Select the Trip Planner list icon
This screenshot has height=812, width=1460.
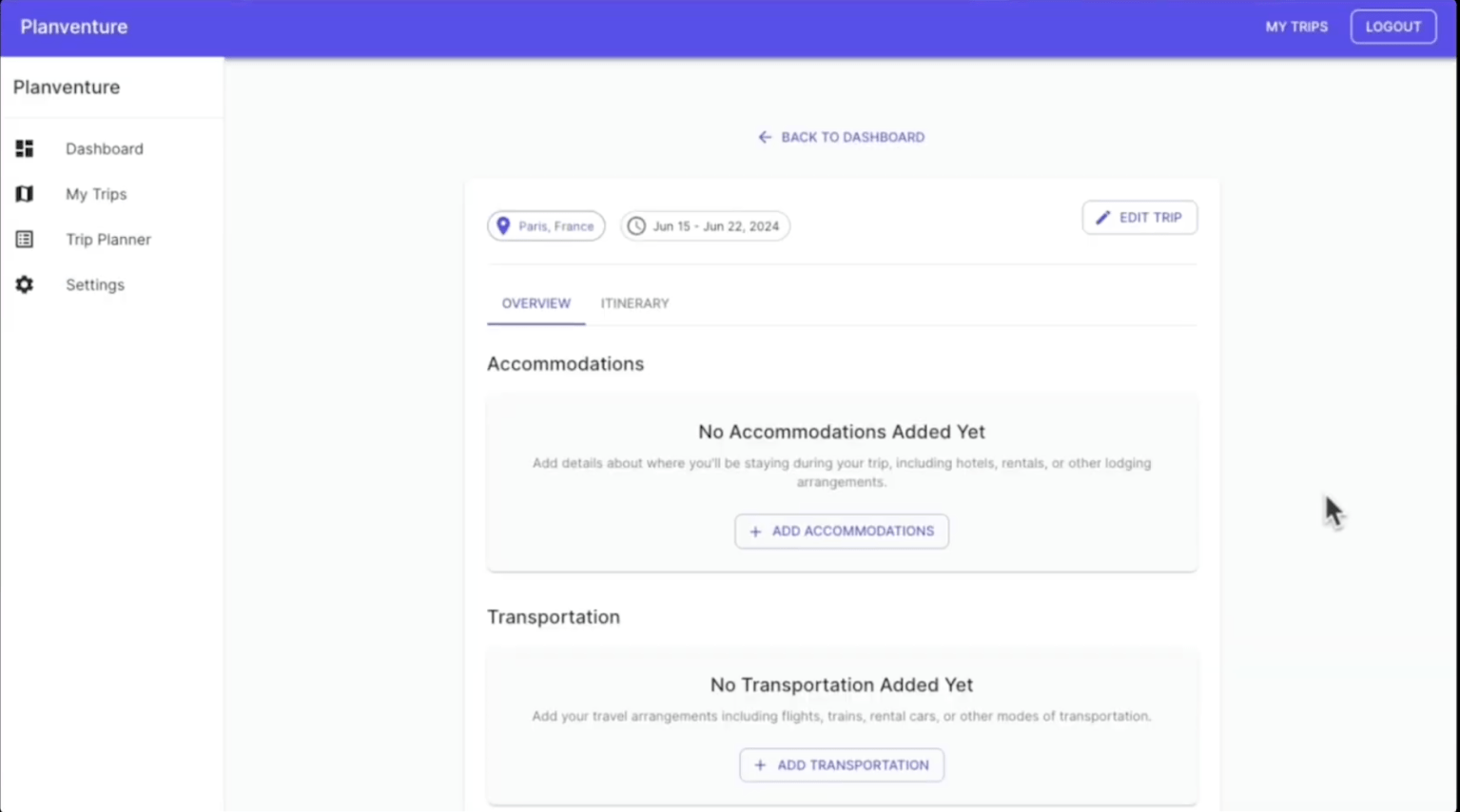point(24,239)
